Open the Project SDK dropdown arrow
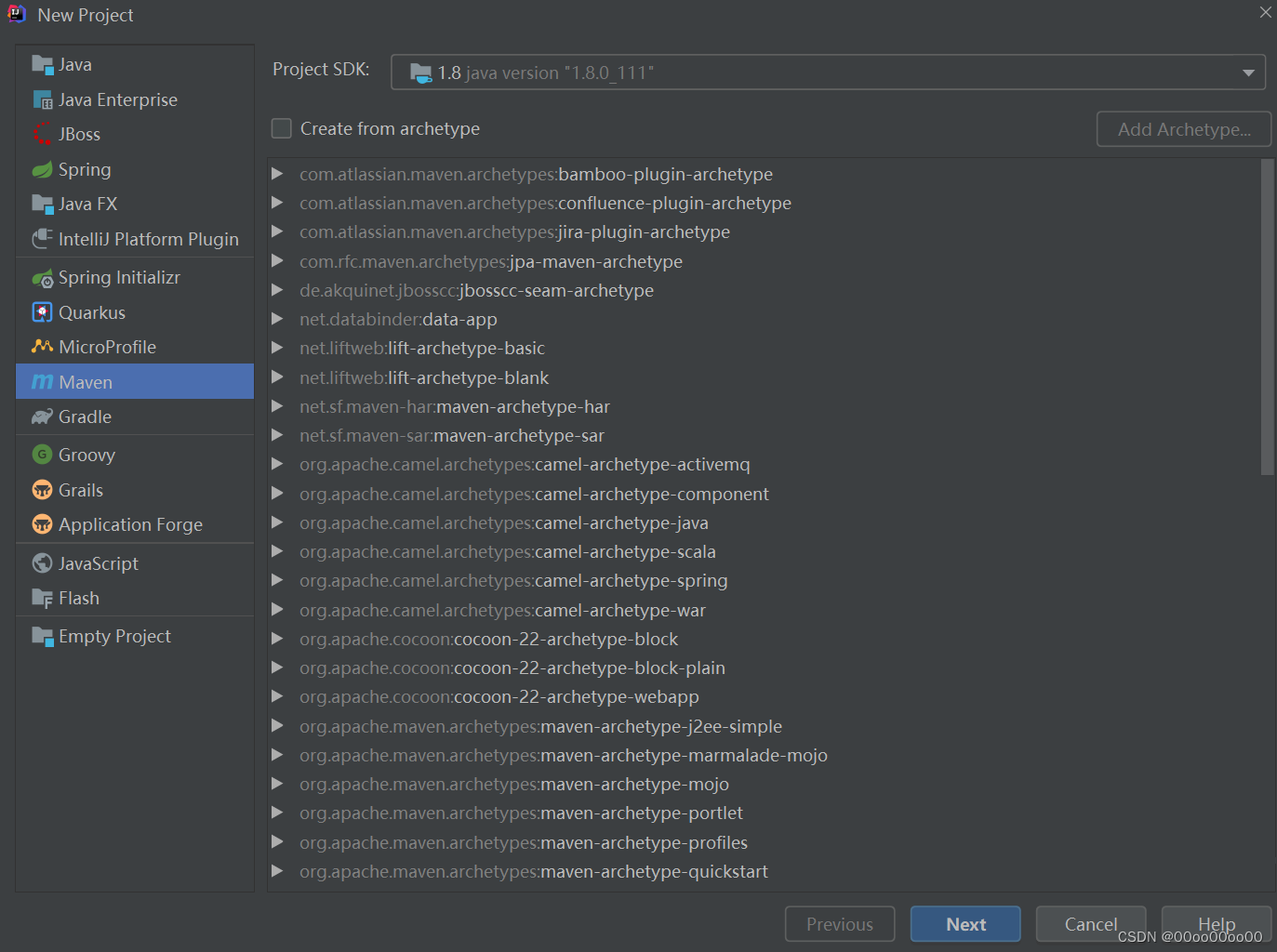The width and height of the screenshot is (1277, 952). click(1248, 73)
